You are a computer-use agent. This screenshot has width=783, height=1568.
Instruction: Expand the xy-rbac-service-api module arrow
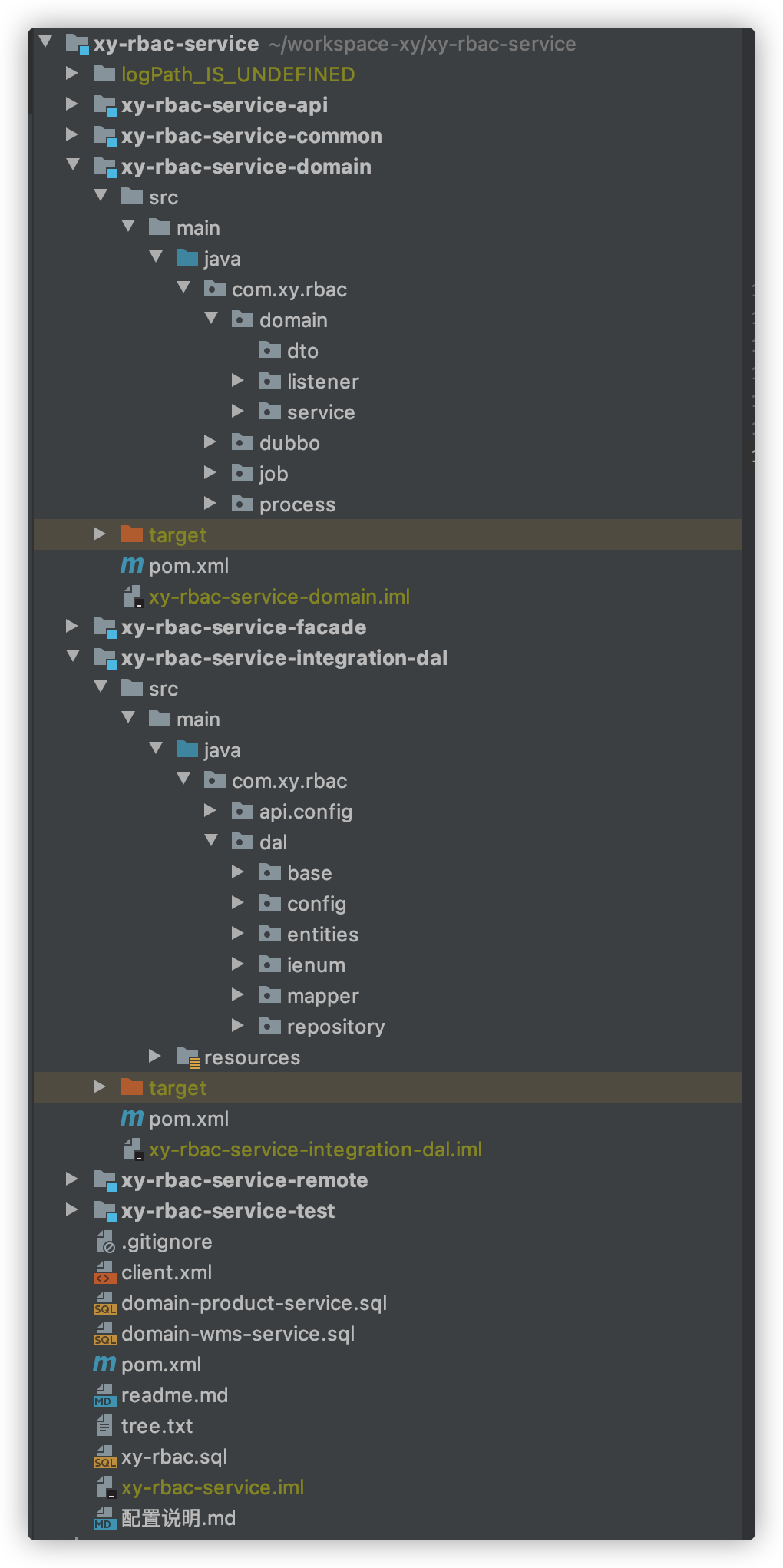72,104
